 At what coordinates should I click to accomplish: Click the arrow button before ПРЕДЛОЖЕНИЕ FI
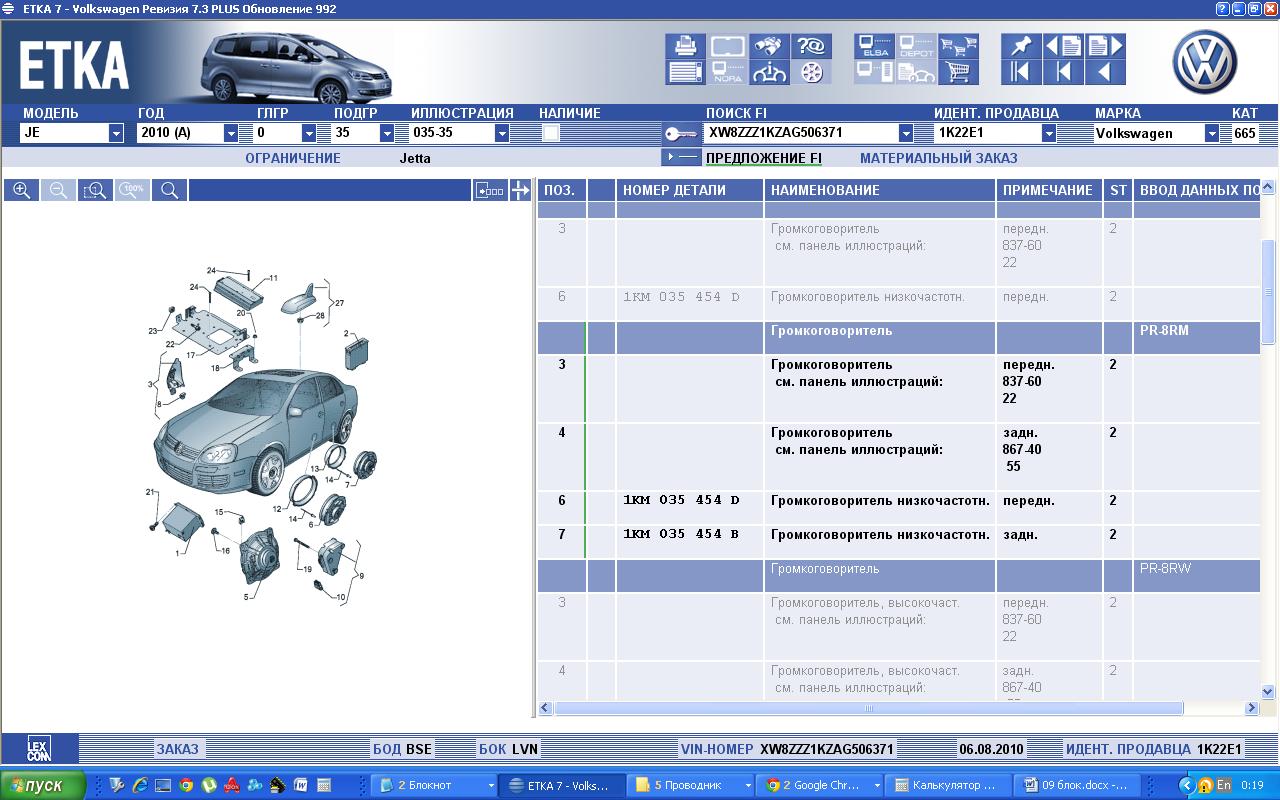(681, 157)
